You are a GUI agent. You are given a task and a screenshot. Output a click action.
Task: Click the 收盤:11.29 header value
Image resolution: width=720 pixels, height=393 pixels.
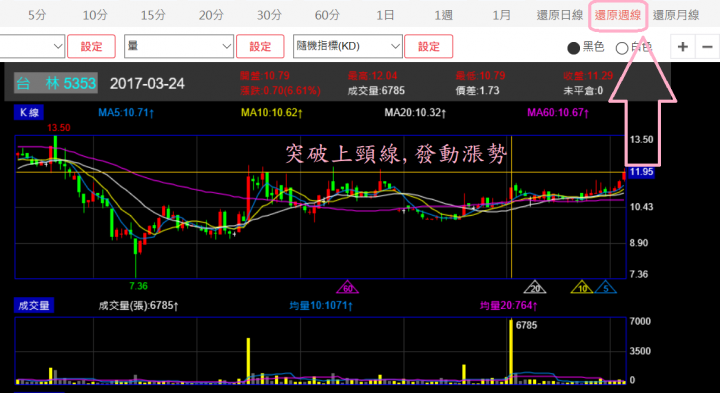click(588, 75)
